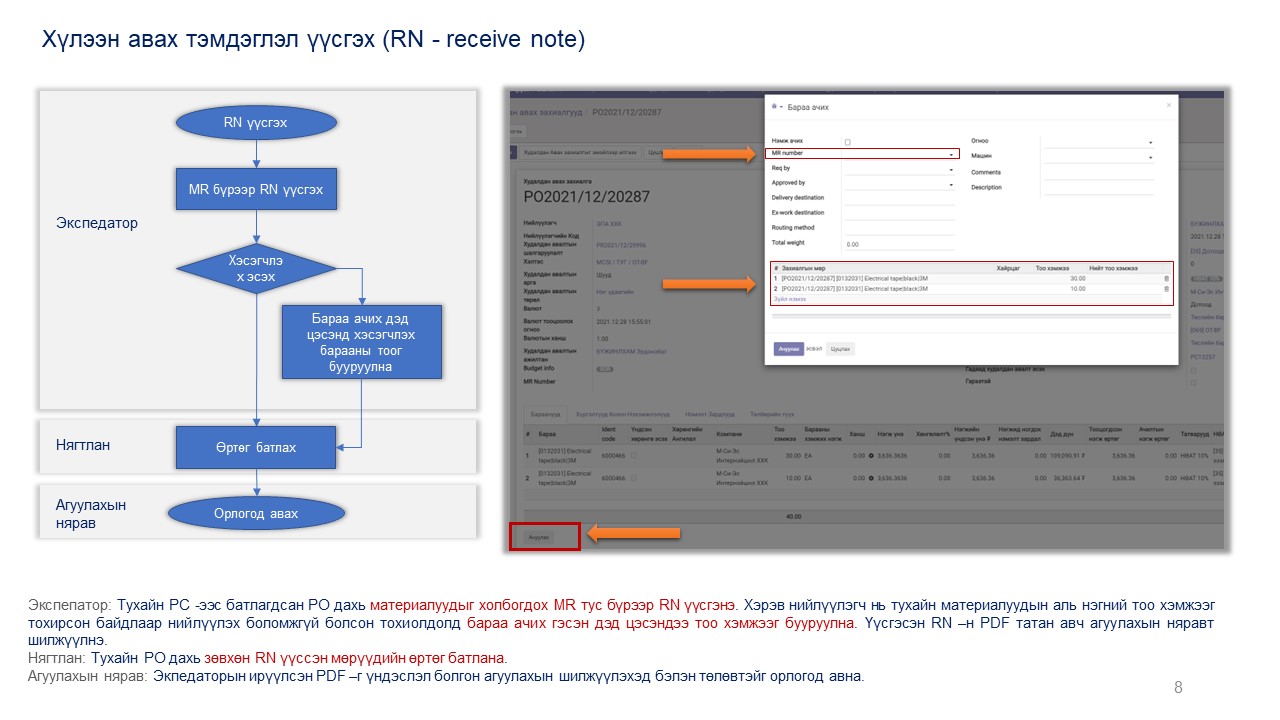
Task: Click the total quantity 40.00 footer
Action: pyautogui.click(x=792, y=517)
